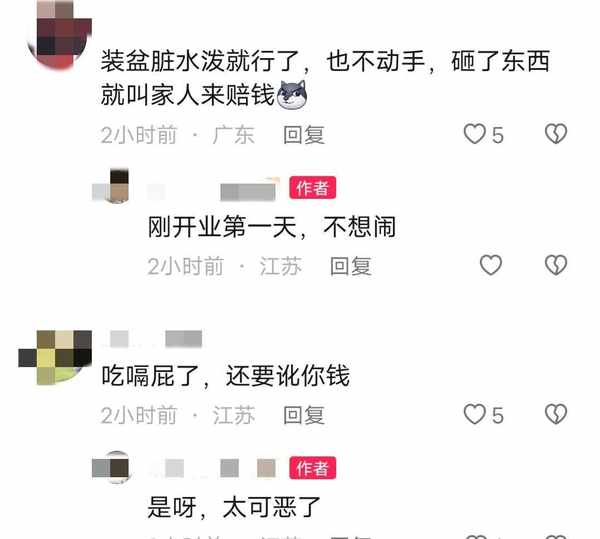
Task: Open the blurred author username above 刚开业第一天
Action: point(213,191)
